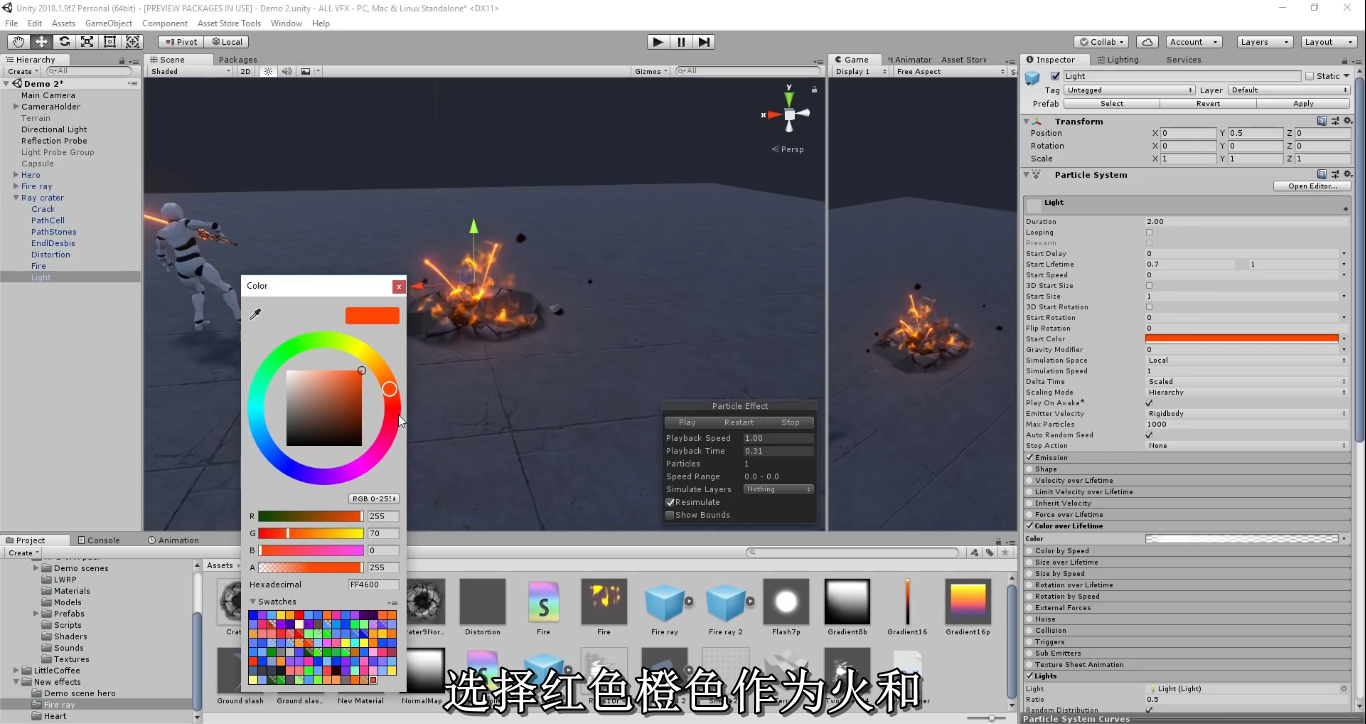The height and width of the screenshot is (724, 1366).
Task: Open the GameObject menu
Action: pyautogui.click(x=108, y=23)
